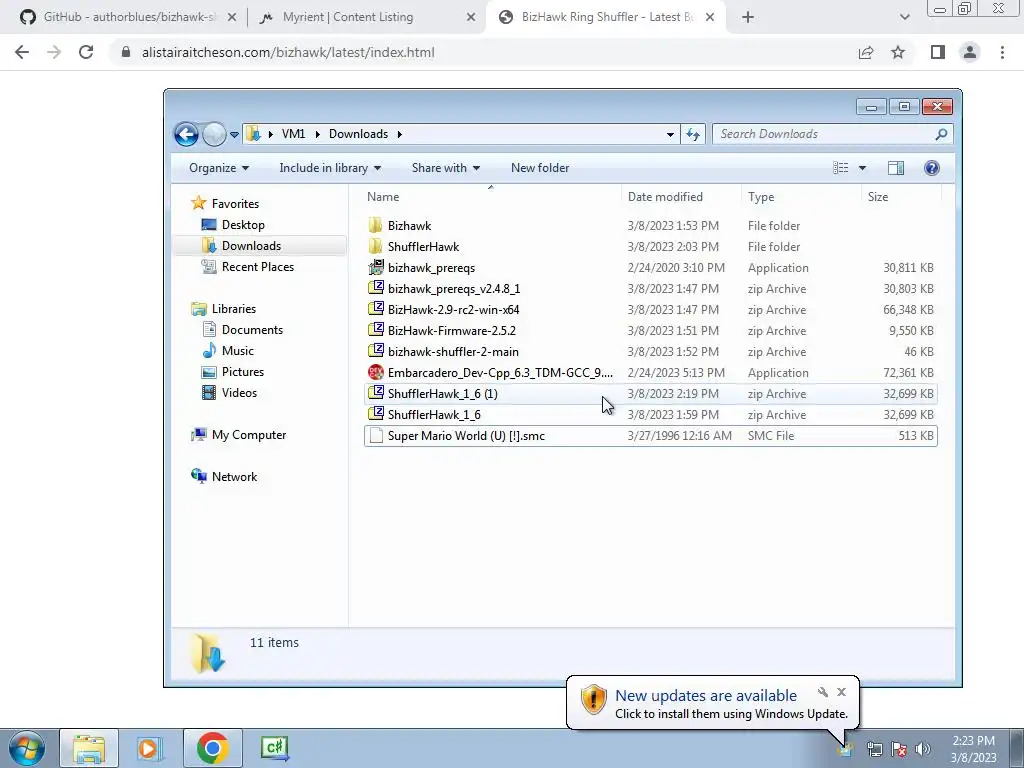This screenshot has width=1024, height=768.
Task: Select the bizhawk-shuffler-2-main zip icon
Action: [x=376, y=351]
